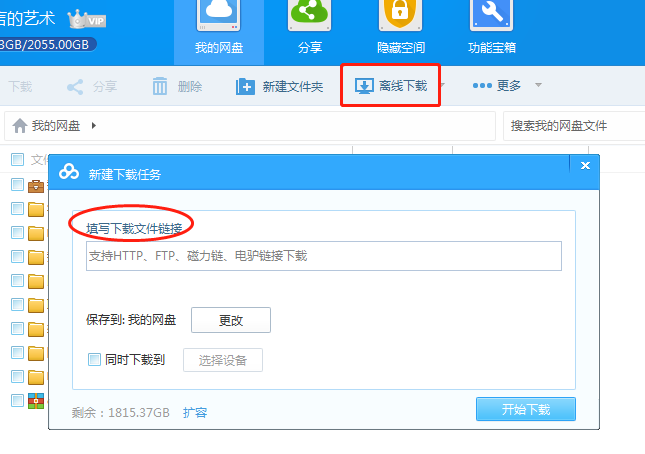The height and width of the screenshot is (454, 645).
Task: Check the box beside the colorful app icon row
Action: tap(17, 400)
